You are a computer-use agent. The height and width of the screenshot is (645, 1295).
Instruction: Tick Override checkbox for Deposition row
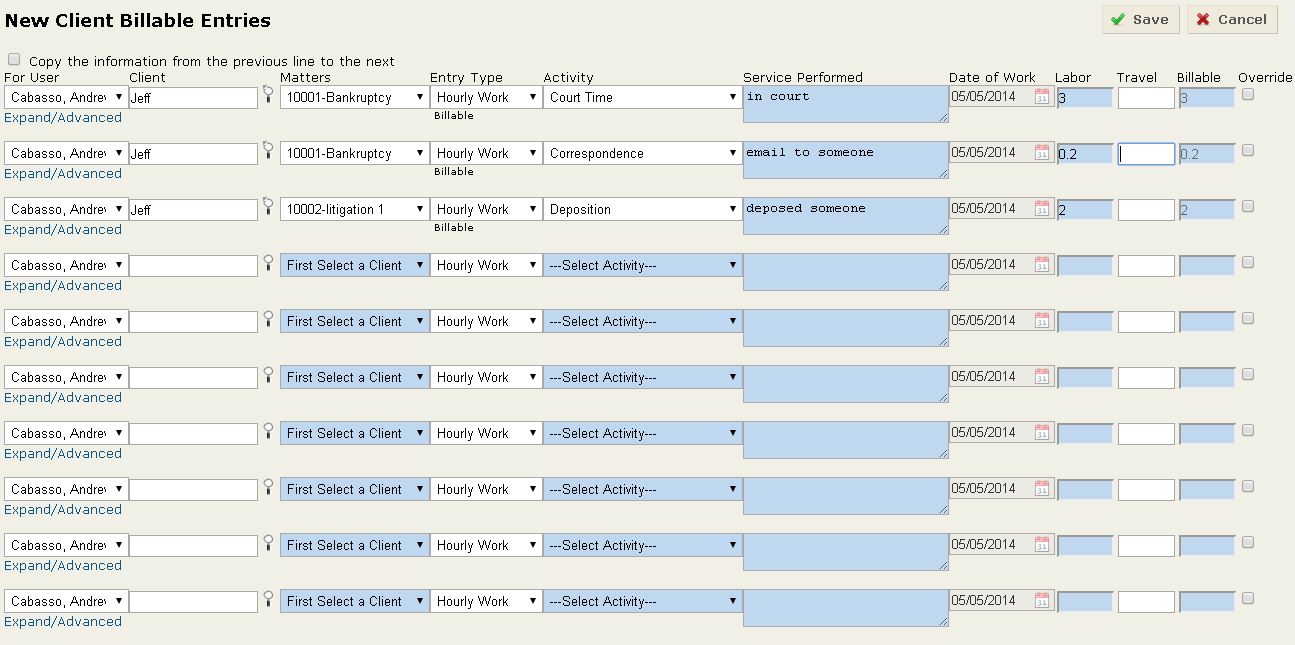1248,207
